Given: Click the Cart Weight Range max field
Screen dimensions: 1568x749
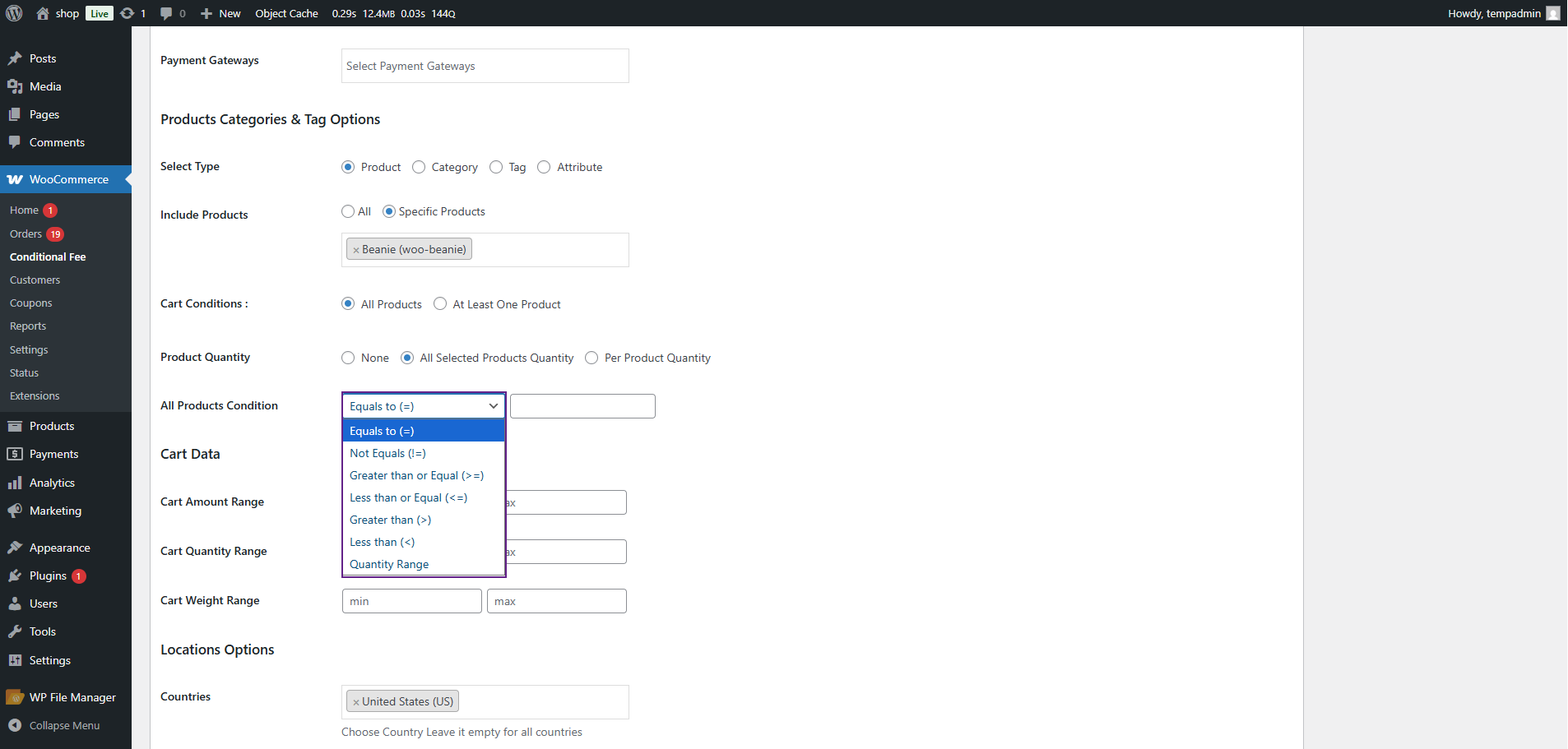Looking at the screenshot, I should point(557,601).
